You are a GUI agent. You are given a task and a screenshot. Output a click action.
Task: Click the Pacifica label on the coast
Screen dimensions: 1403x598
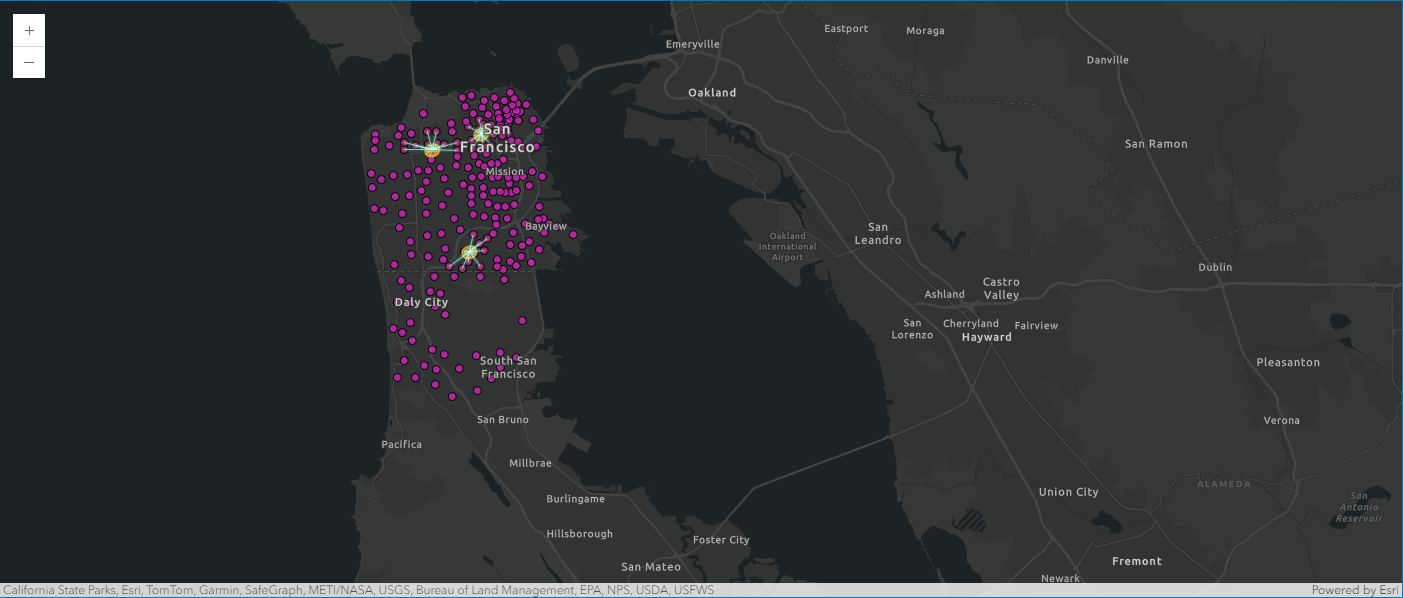[x=401, y=444]
